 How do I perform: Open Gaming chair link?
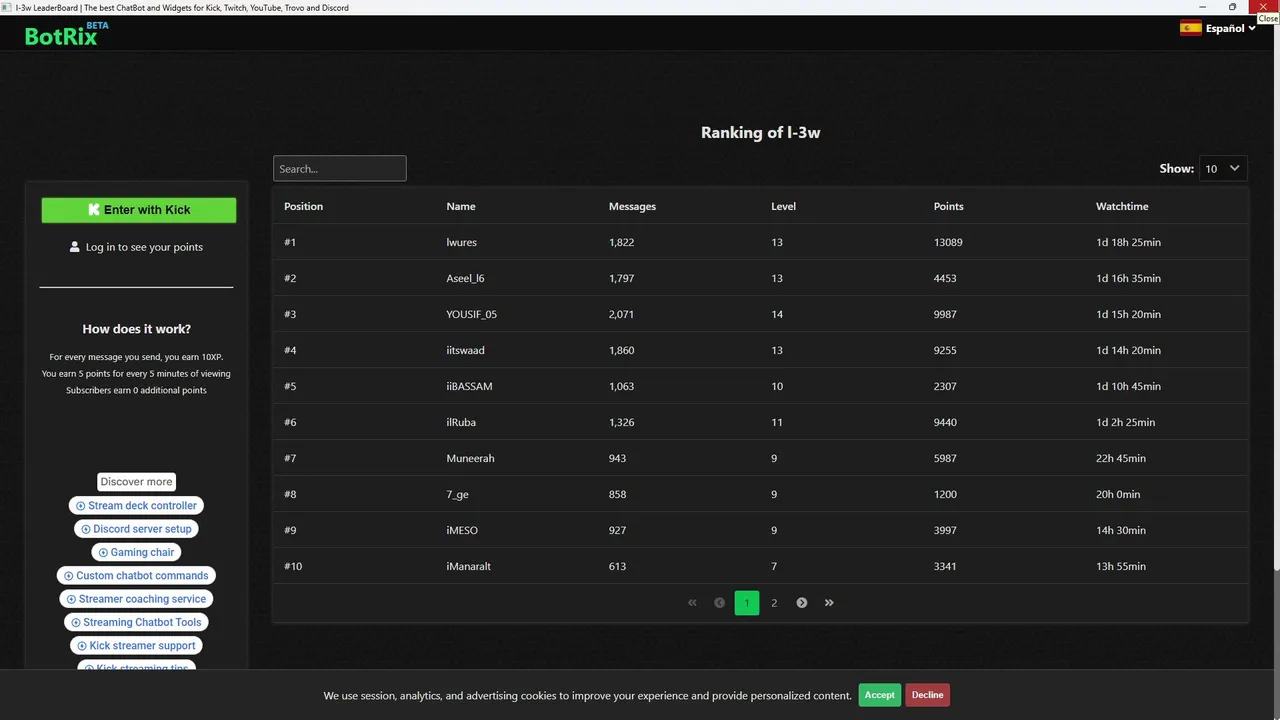136,552
